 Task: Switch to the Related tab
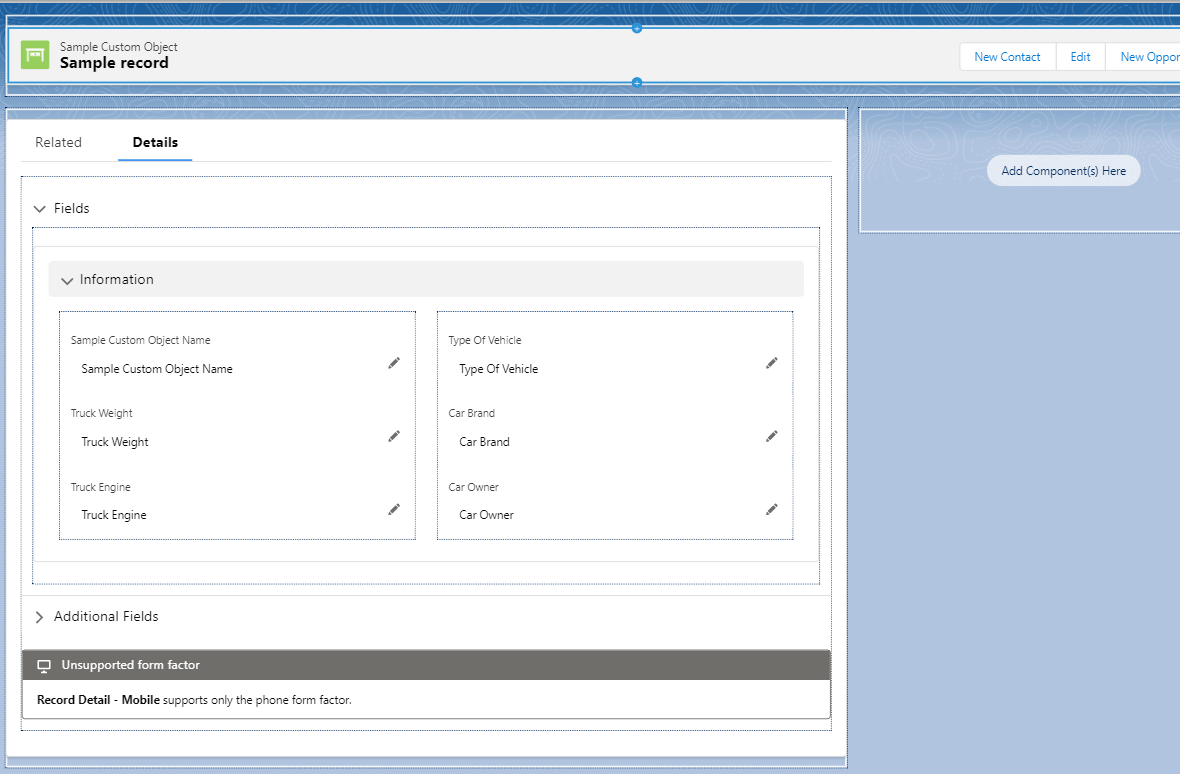(x=58, y=142)
